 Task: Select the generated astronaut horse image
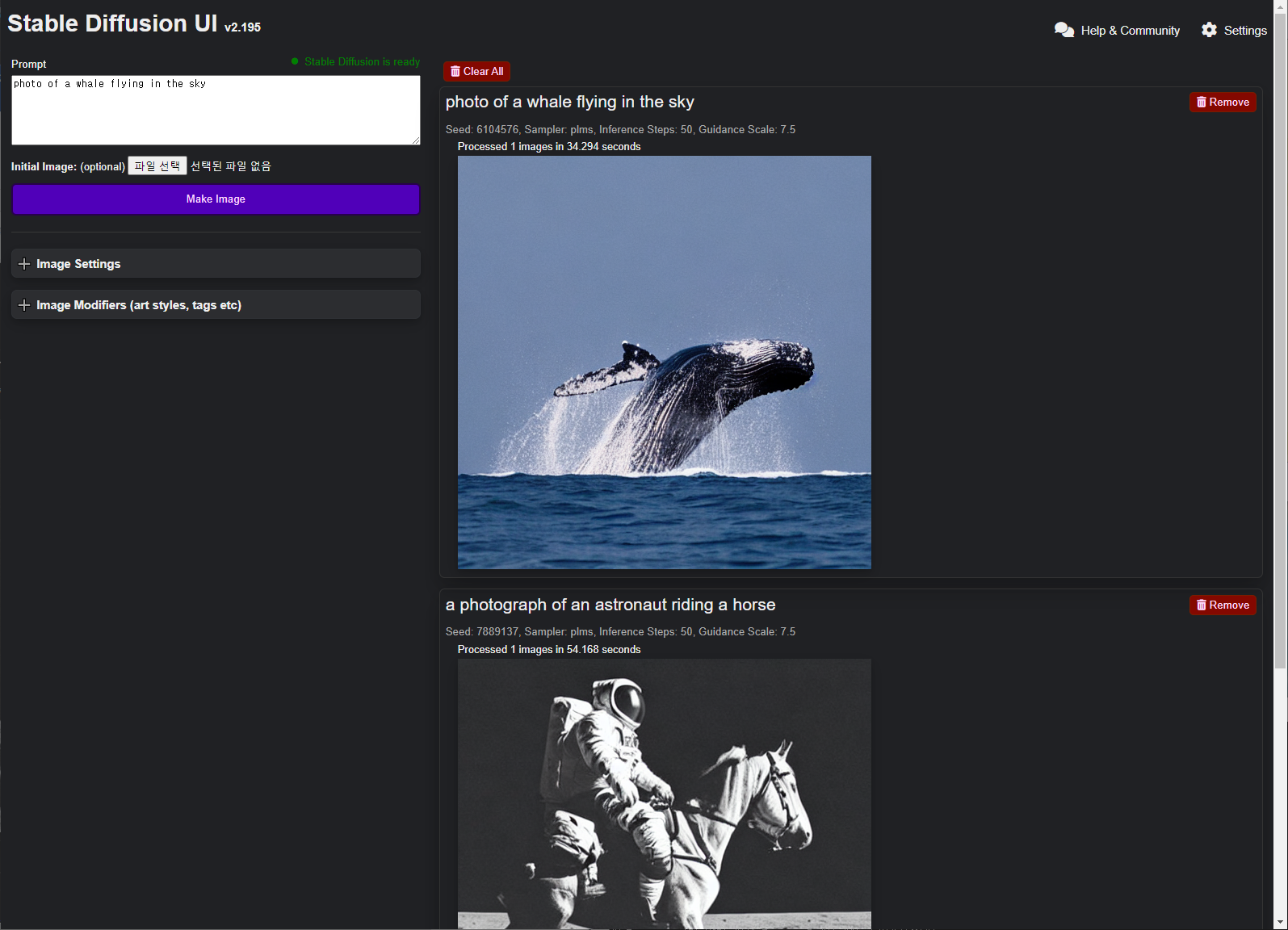(x=664, y=794)
